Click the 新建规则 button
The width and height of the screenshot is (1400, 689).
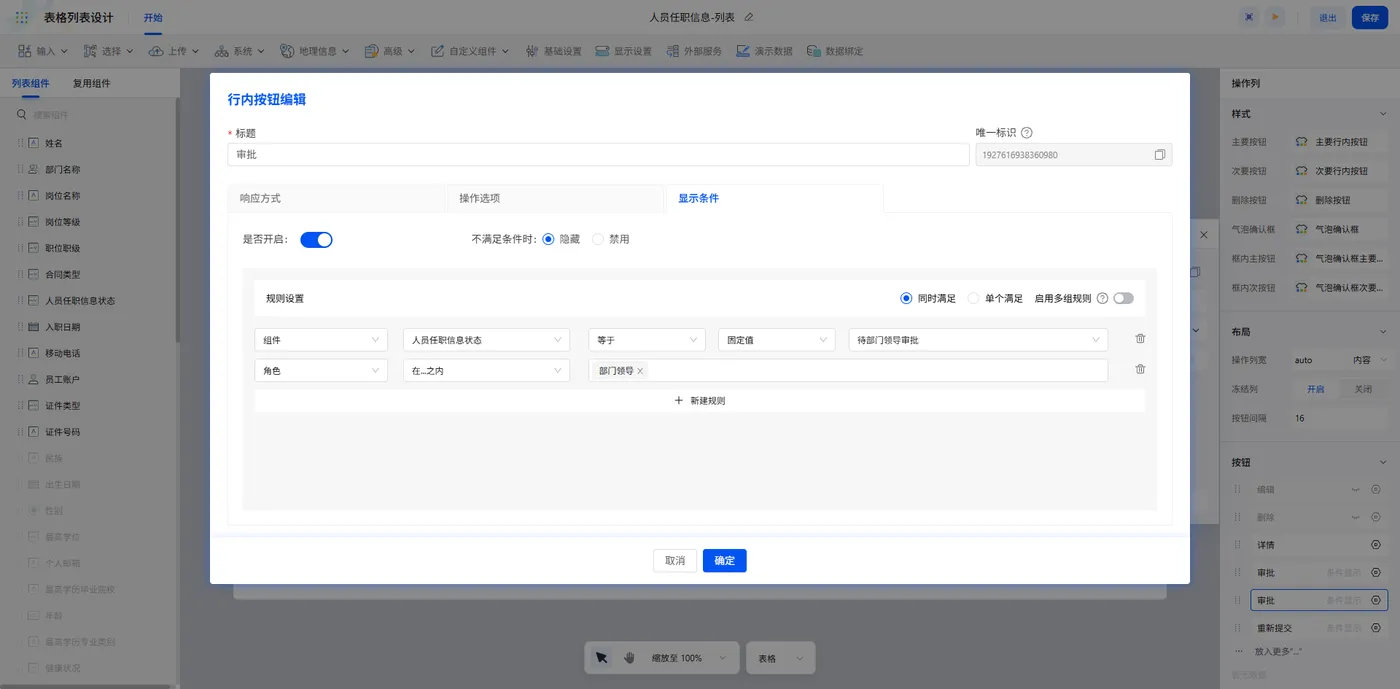(700, 401)
